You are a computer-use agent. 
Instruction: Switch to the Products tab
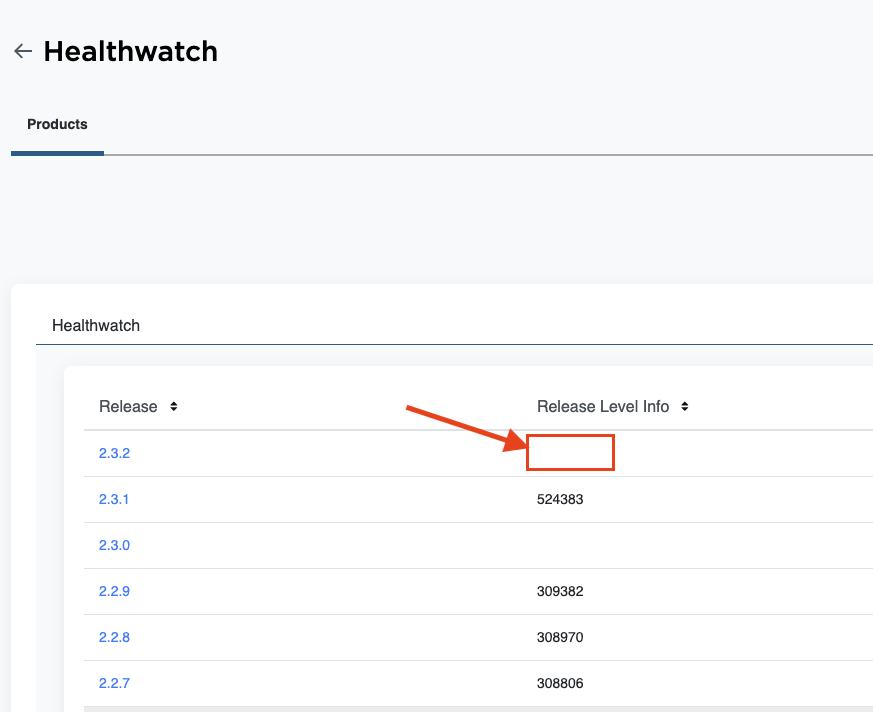point(57,125)
